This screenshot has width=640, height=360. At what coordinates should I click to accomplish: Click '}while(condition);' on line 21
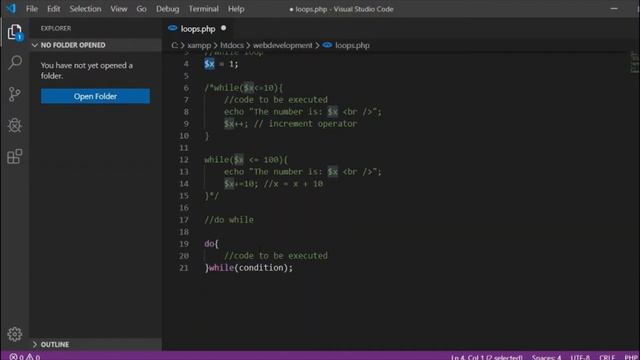pyautogui.click(x=249, y=268)
